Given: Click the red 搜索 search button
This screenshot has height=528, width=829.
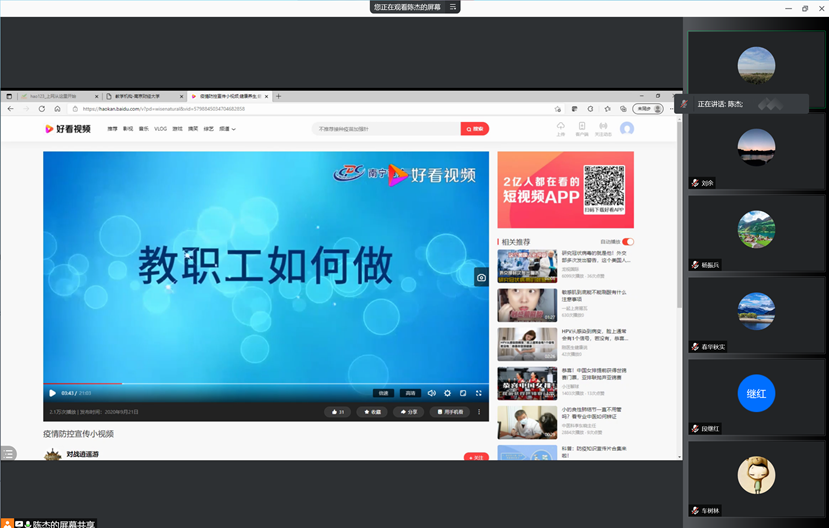Looking at the screenshot, I should click(475, 129).
